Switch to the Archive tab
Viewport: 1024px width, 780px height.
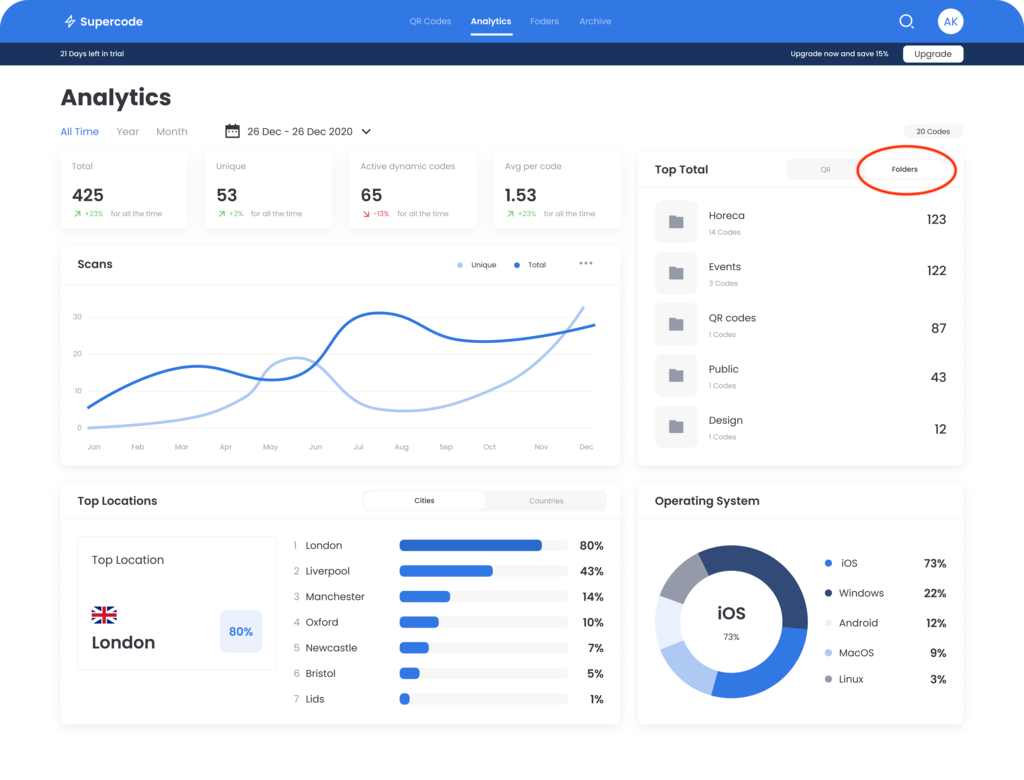coord(595,21)
